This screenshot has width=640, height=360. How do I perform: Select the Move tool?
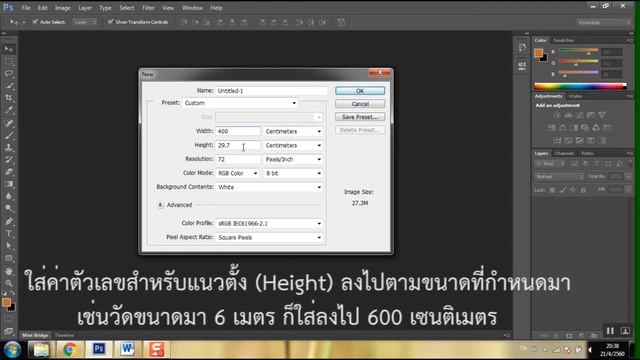[x=9, y=49]
